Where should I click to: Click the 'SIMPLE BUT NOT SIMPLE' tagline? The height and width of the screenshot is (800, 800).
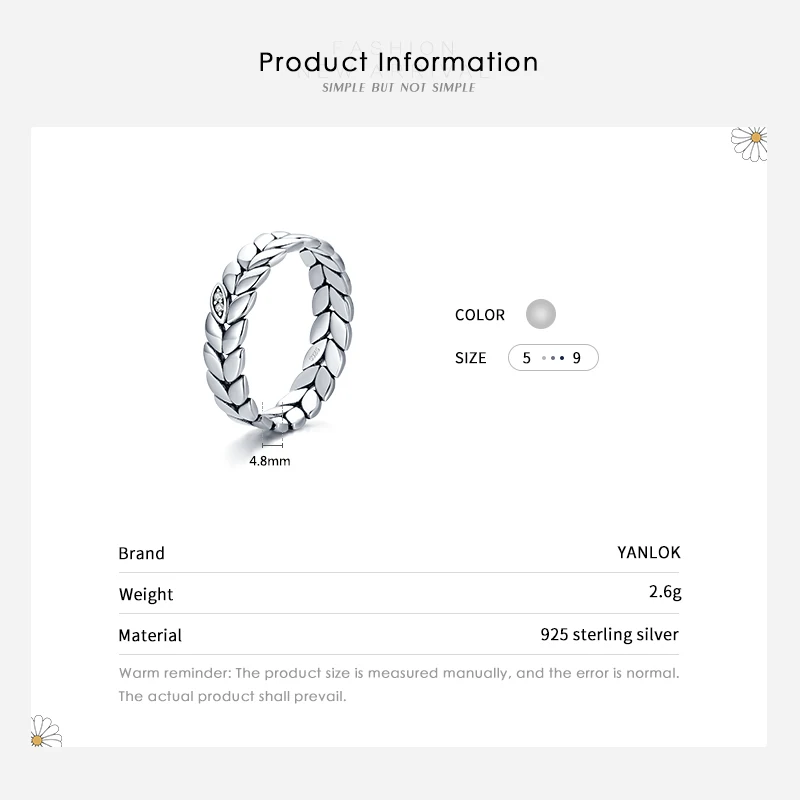(399, 88)
